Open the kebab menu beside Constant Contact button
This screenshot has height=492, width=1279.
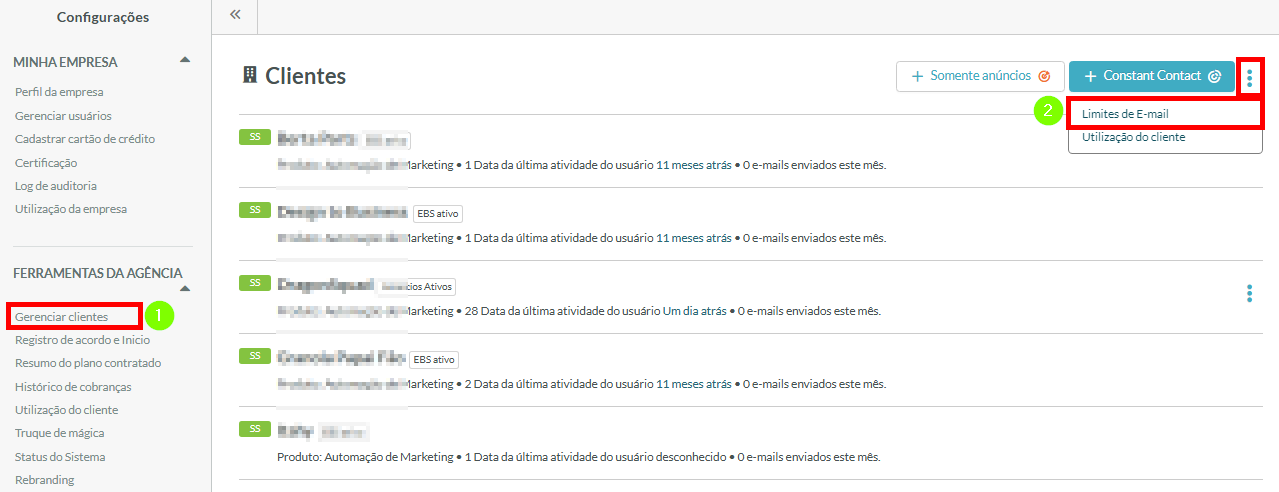tap(1249, 77)
